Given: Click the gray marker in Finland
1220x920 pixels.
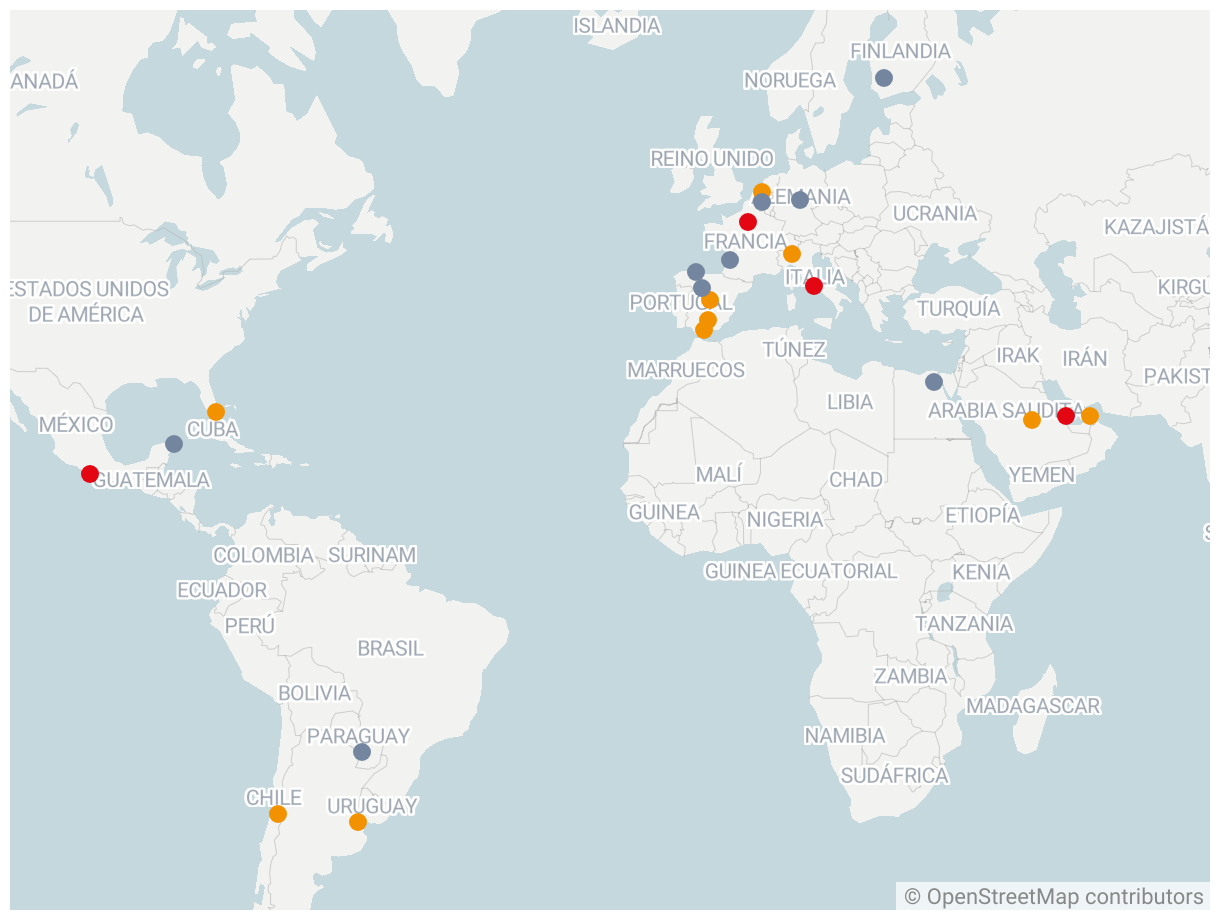Looking at the screenshot, I should coord(884,78).
